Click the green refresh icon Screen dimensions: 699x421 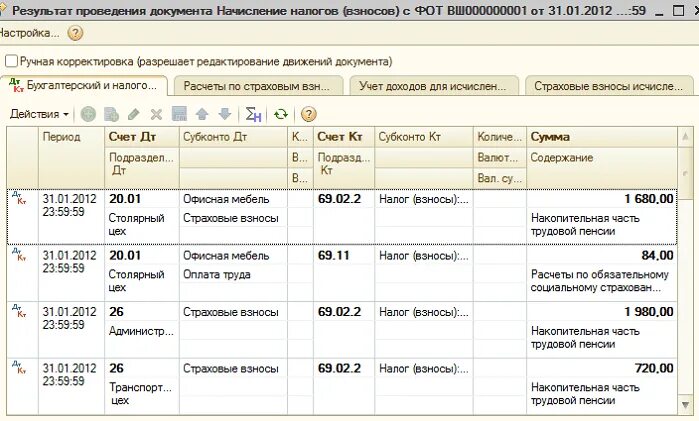pyautogui.click(x=281, y=115)
